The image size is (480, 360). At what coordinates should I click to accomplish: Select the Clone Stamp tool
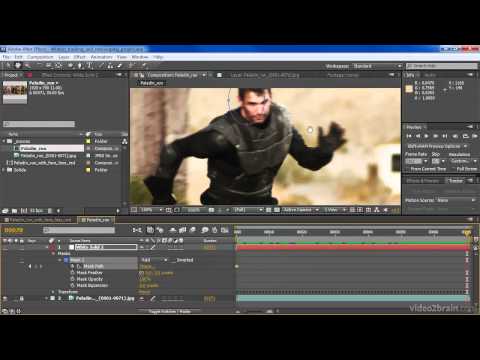click(110, 66)
